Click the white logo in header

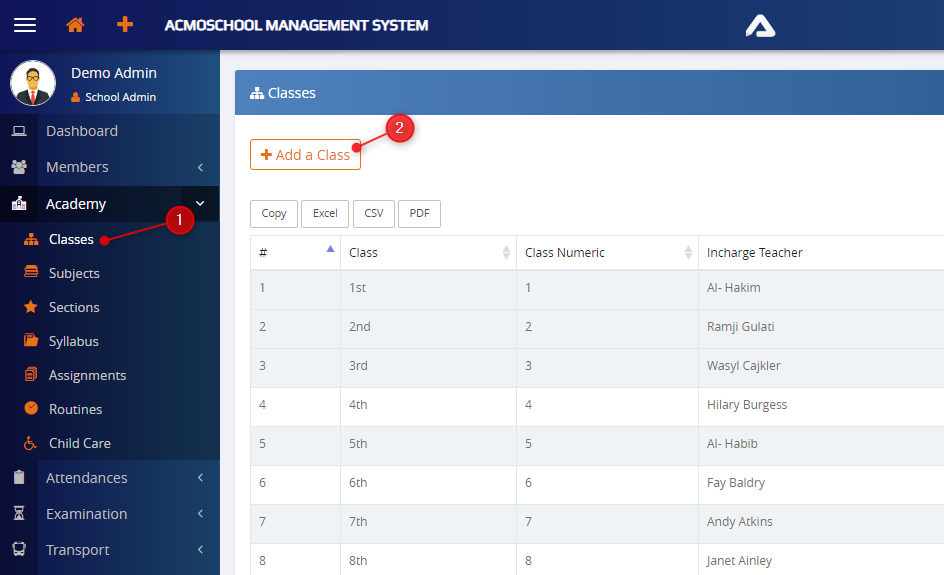760,25
